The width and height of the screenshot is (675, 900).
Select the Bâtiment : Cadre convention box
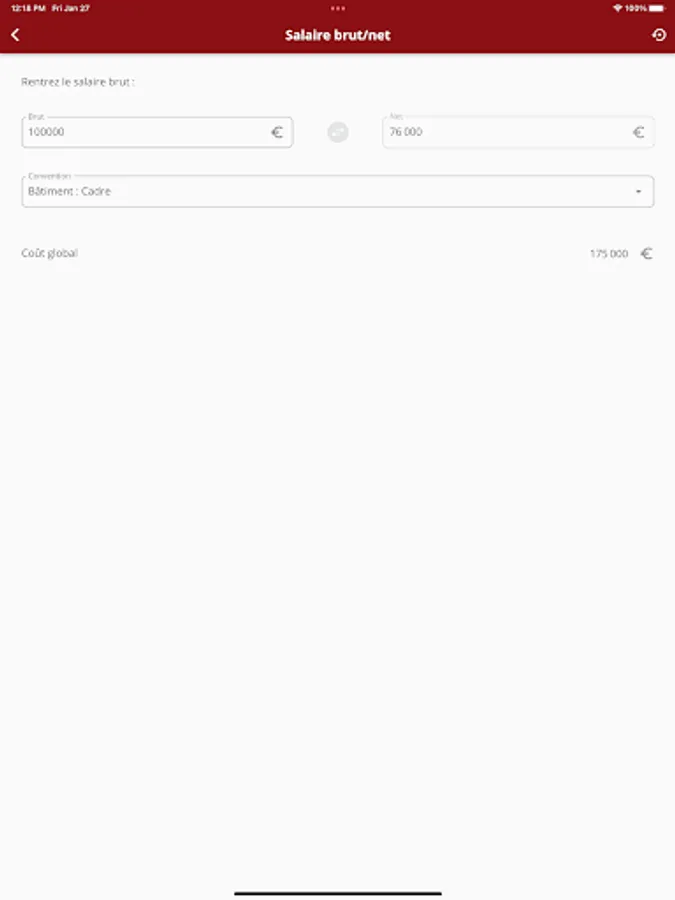coord(338,191)
